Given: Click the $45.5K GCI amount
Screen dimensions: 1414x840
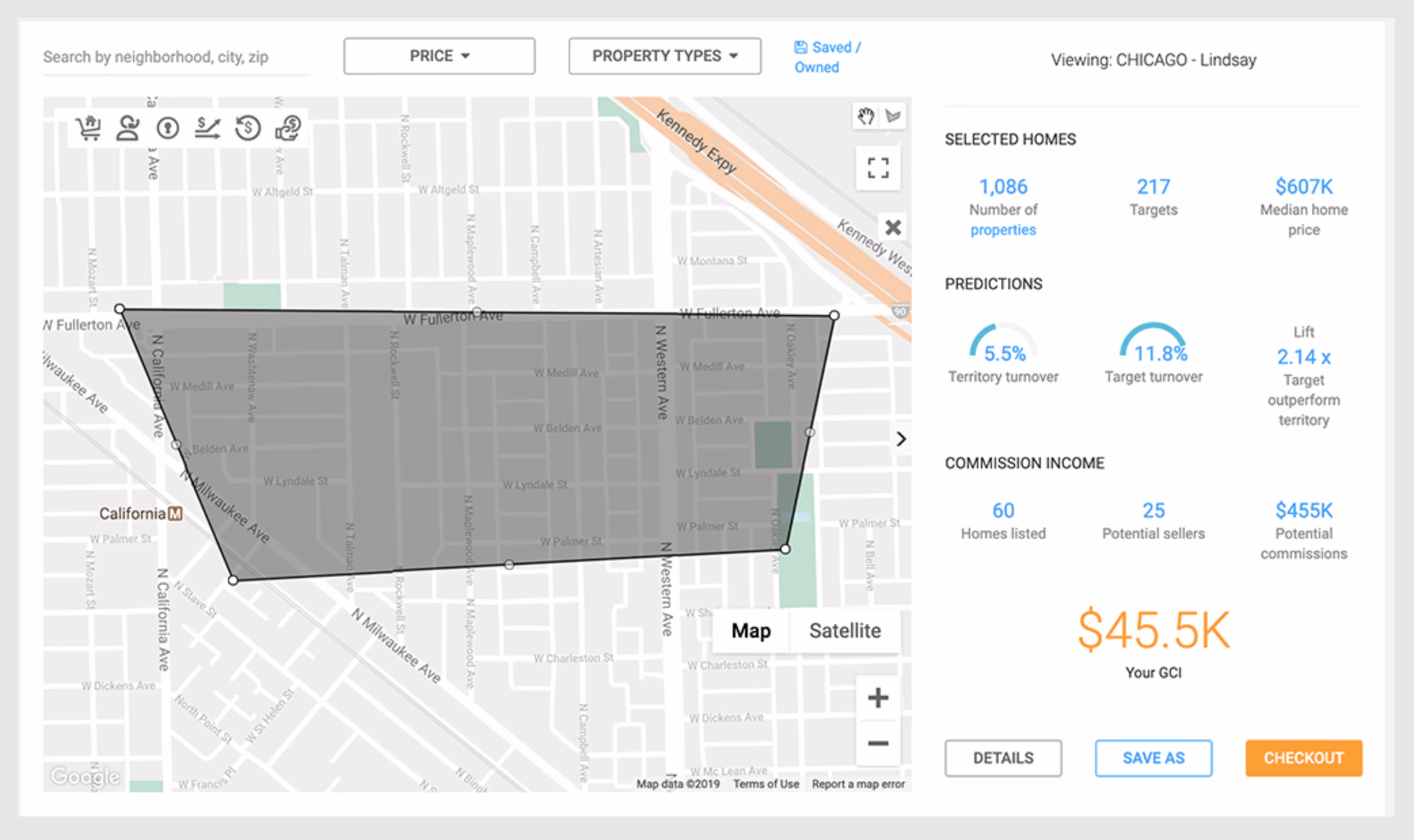Looking at the screenshot, I should [x=1153, y=629].
